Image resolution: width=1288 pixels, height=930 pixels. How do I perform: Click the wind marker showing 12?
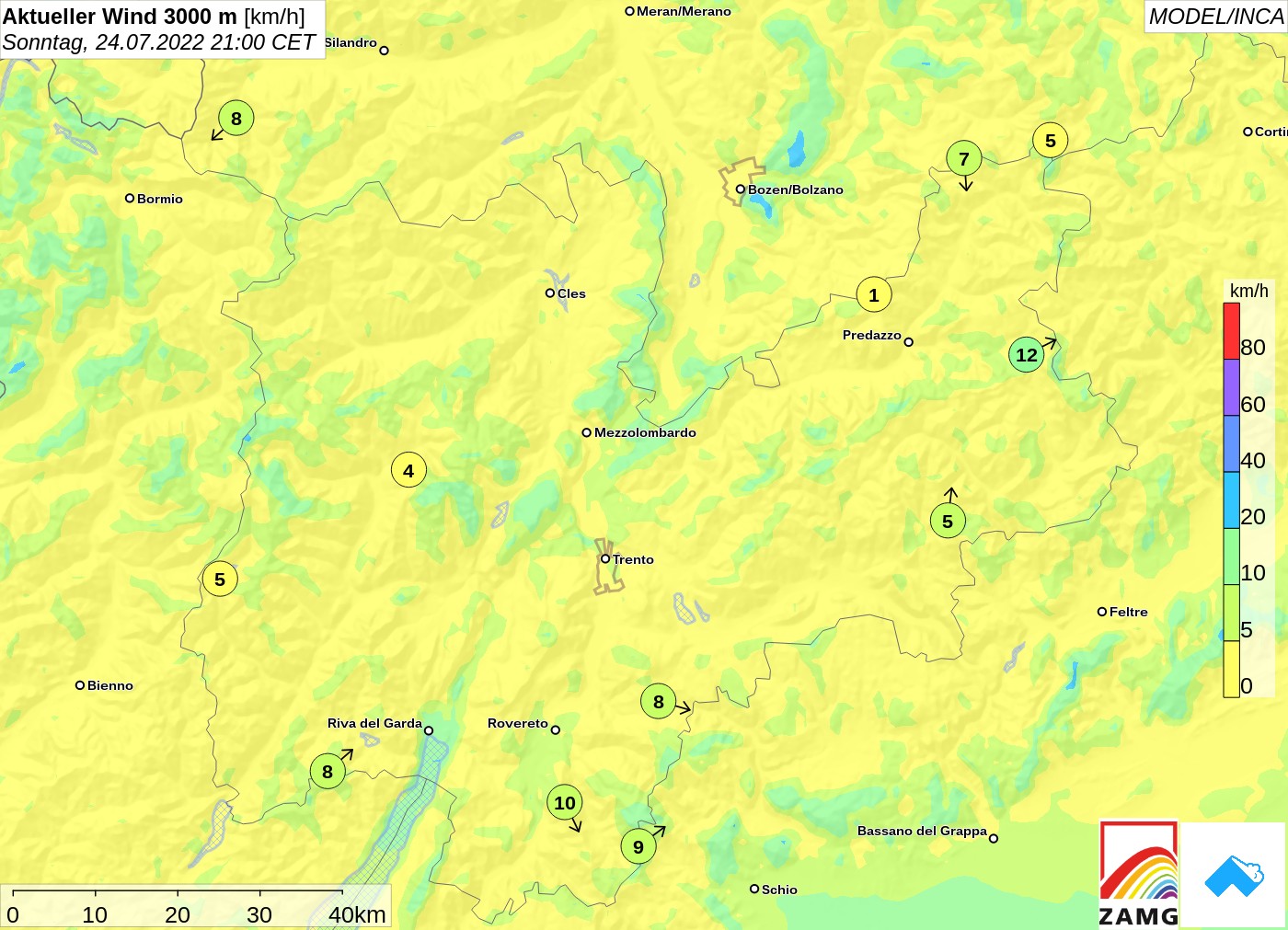[1027, 355]
